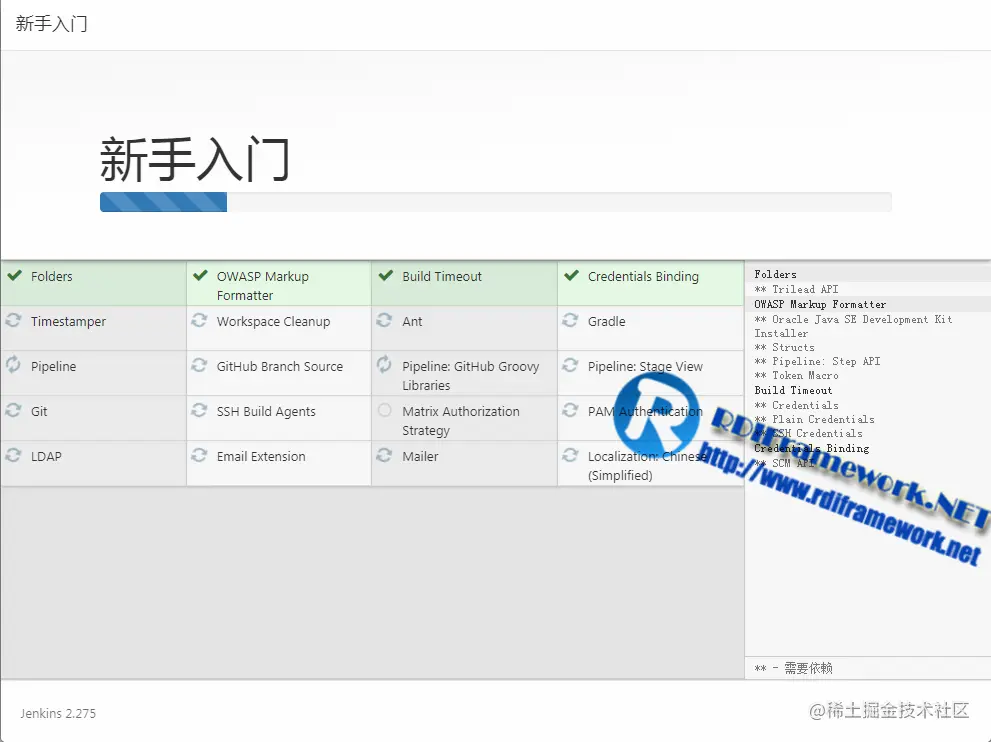Select the GitHub Branch Source label
The width and height of the screenshot is (991, 742).
[x=280, y=366]
